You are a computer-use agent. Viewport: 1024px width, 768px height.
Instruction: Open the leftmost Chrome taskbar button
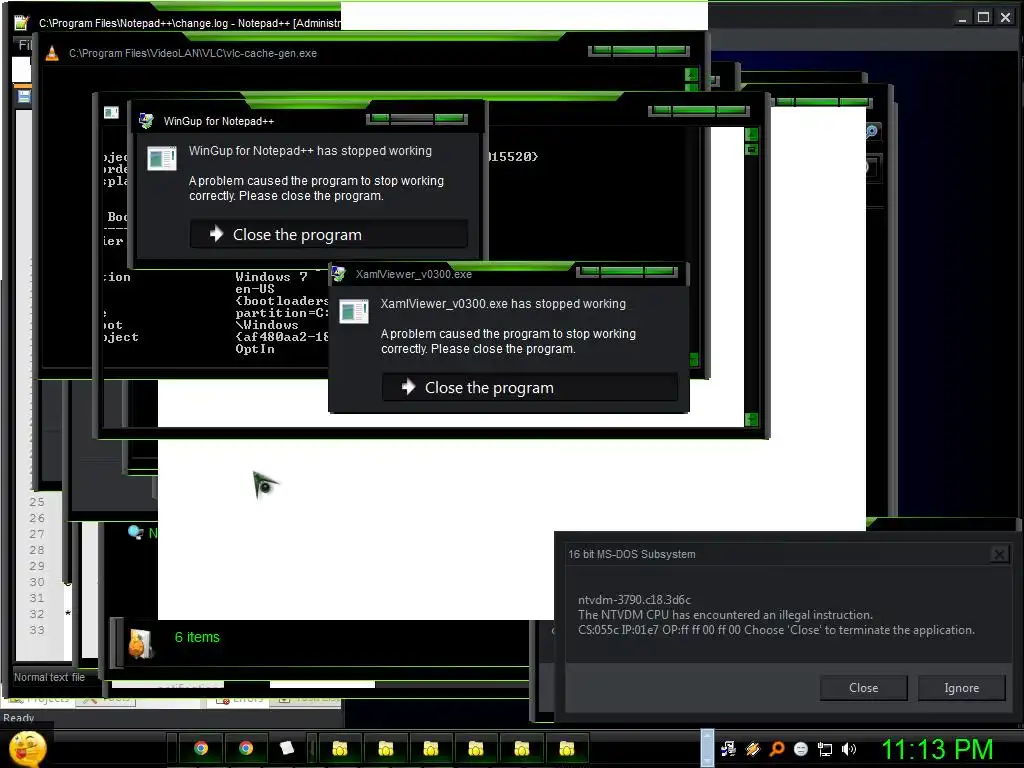[201, 748]
